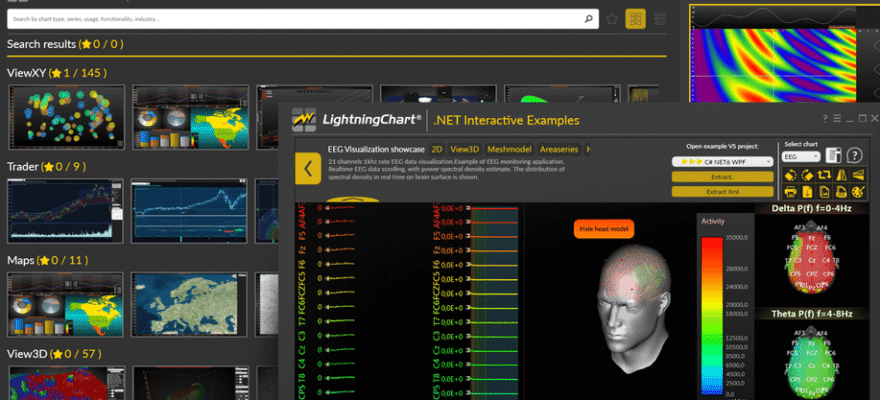
Task: Open the bubble chart thumbnail in ViewXY
Action: [x=65, y=117]
